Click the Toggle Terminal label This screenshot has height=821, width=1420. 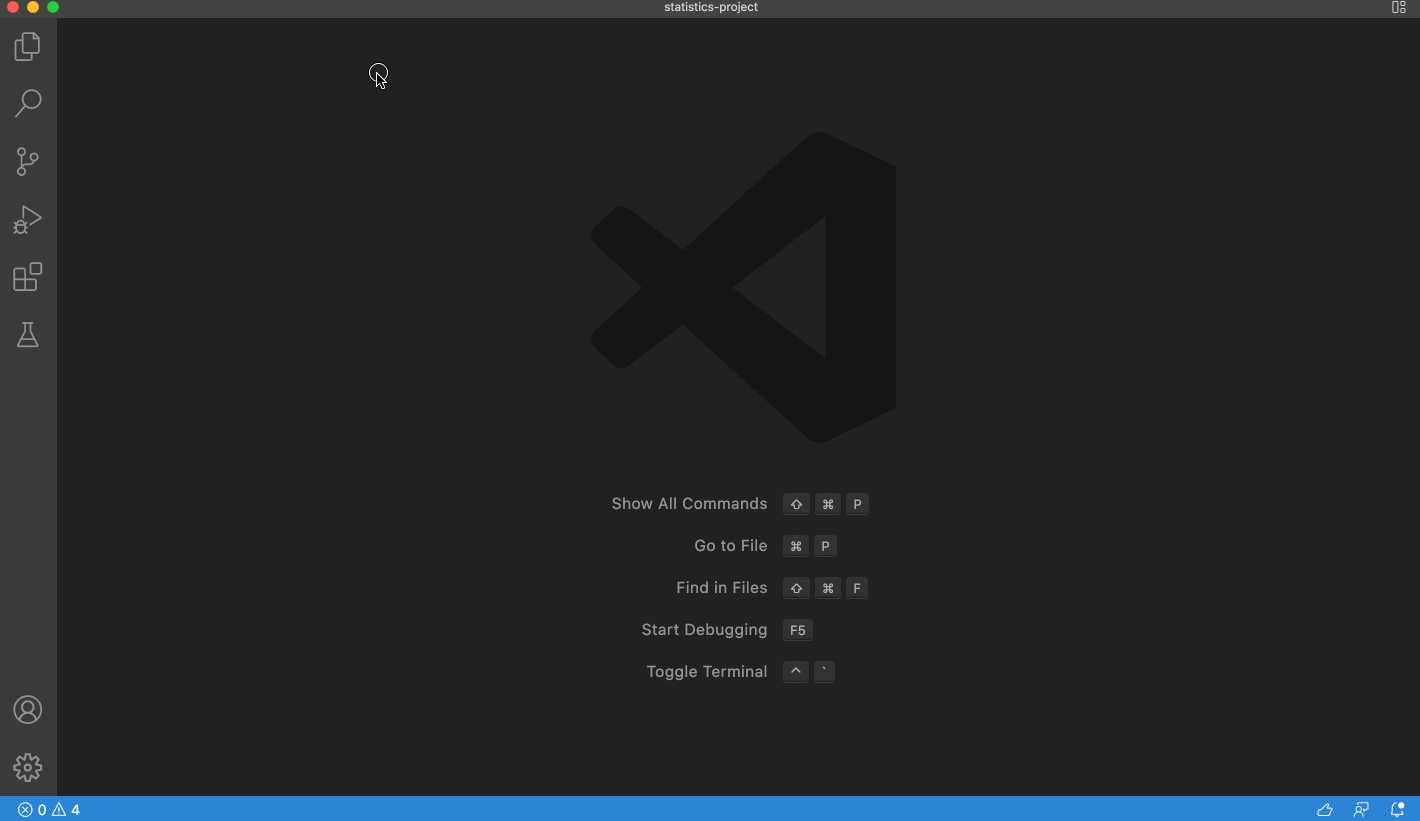706,672
